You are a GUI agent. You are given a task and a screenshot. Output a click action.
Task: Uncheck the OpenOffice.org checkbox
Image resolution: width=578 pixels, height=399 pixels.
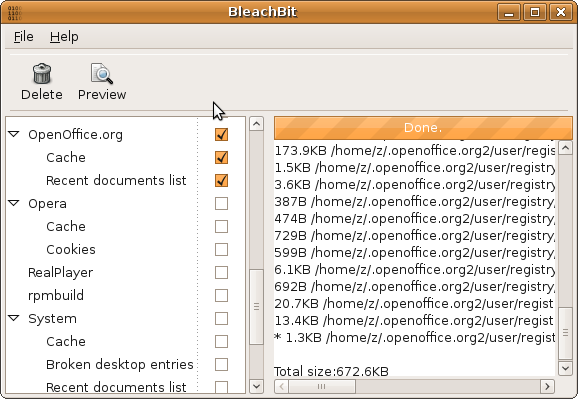pos(221,135)
